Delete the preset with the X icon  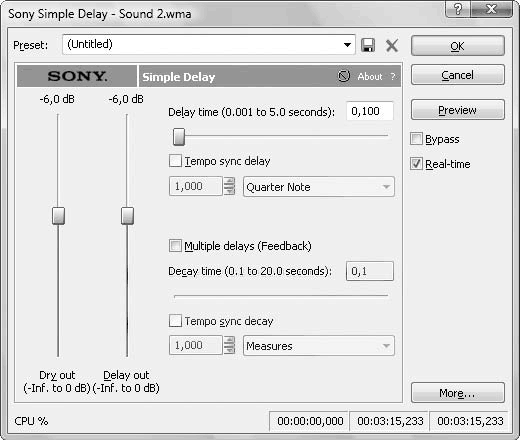coord(392,45)
